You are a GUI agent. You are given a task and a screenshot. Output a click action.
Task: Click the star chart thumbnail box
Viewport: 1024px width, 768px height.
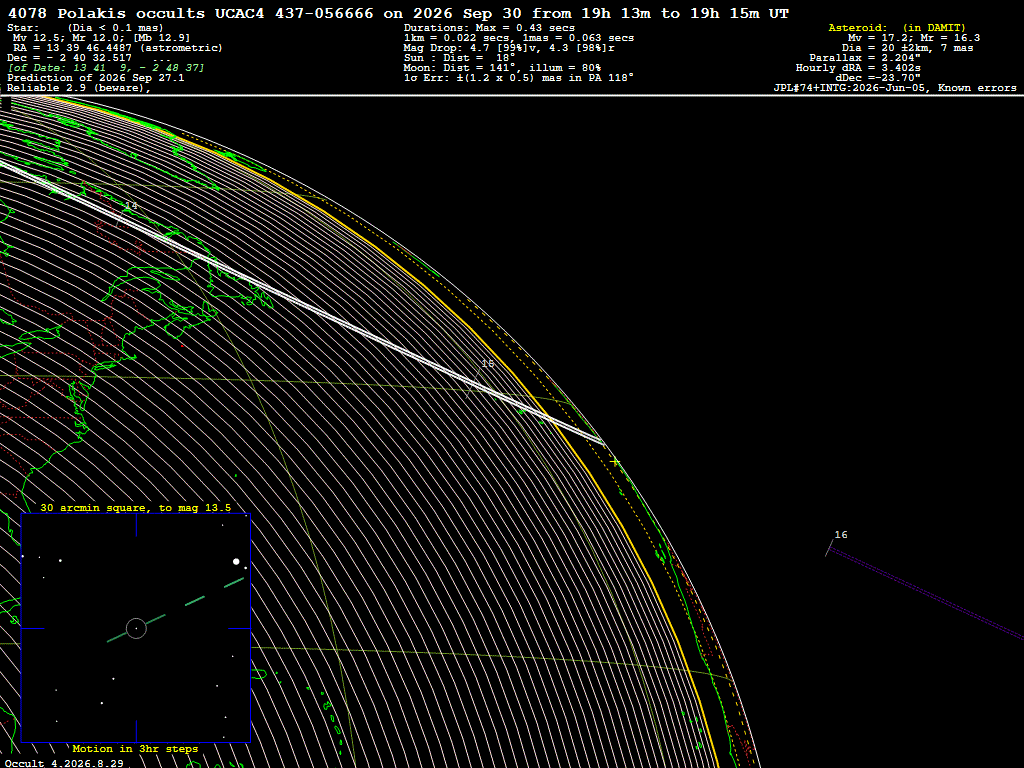tap(136, 628)
